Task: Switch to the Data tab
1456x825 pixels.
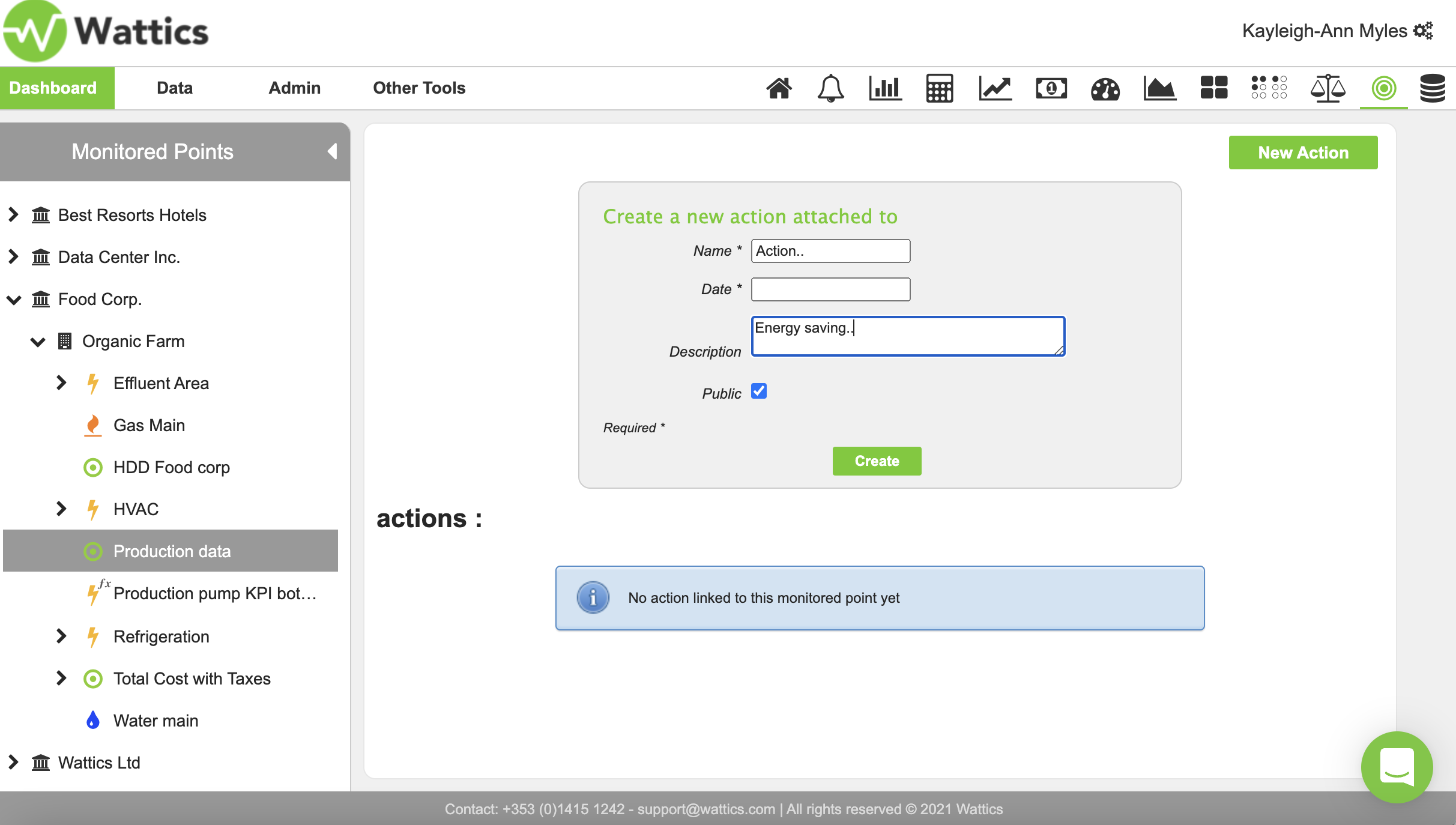Action: (174, 88)
